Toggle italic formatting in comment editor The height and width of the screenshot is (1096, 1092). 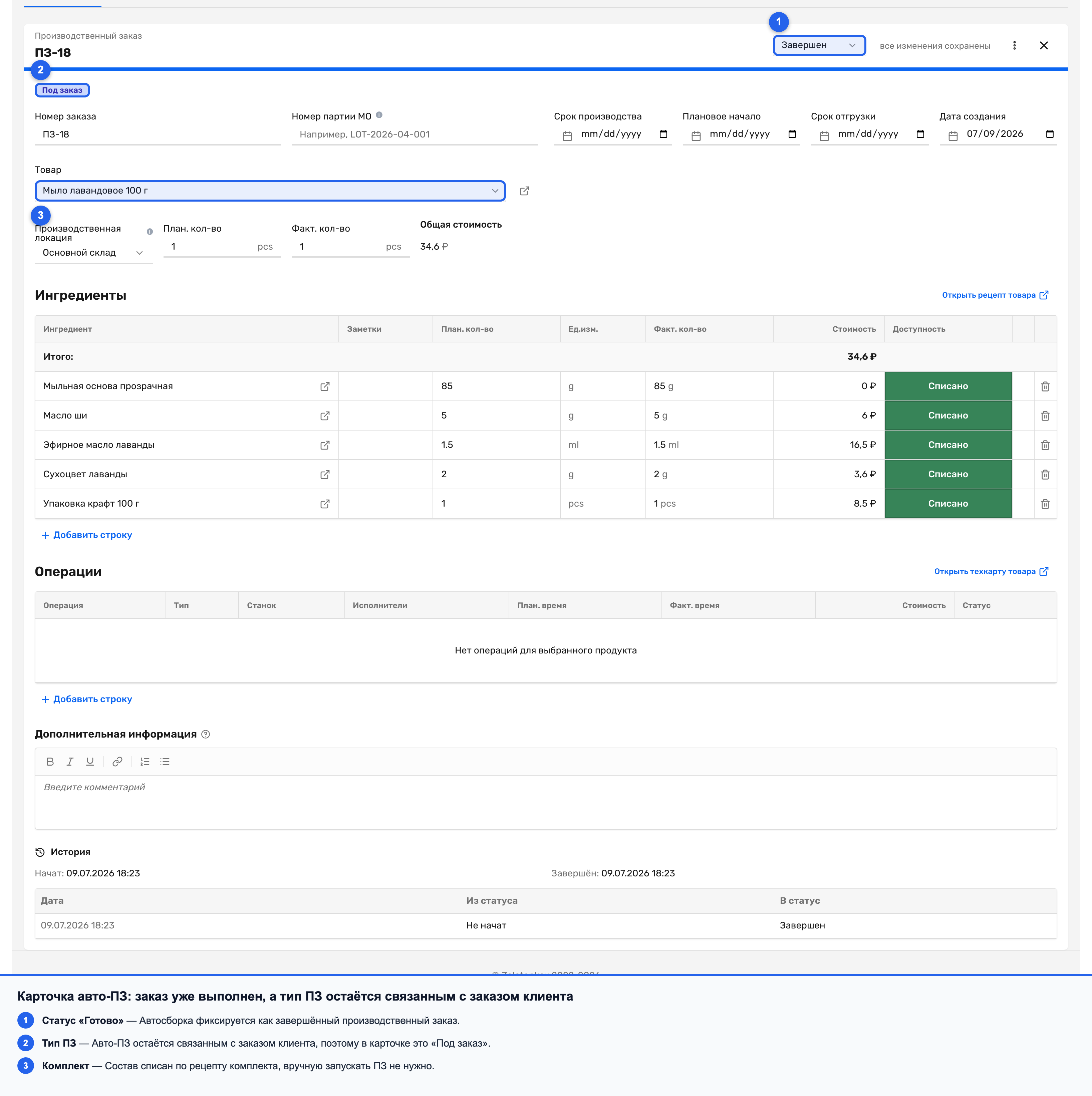click(x=70, y=762)
